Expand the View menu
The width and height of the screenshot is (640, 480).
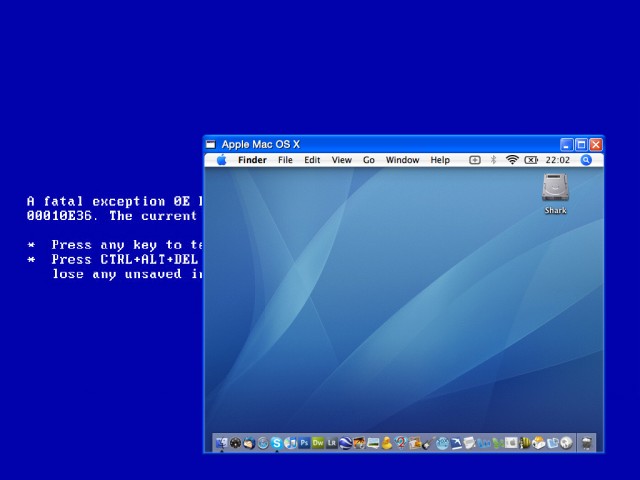342,160
